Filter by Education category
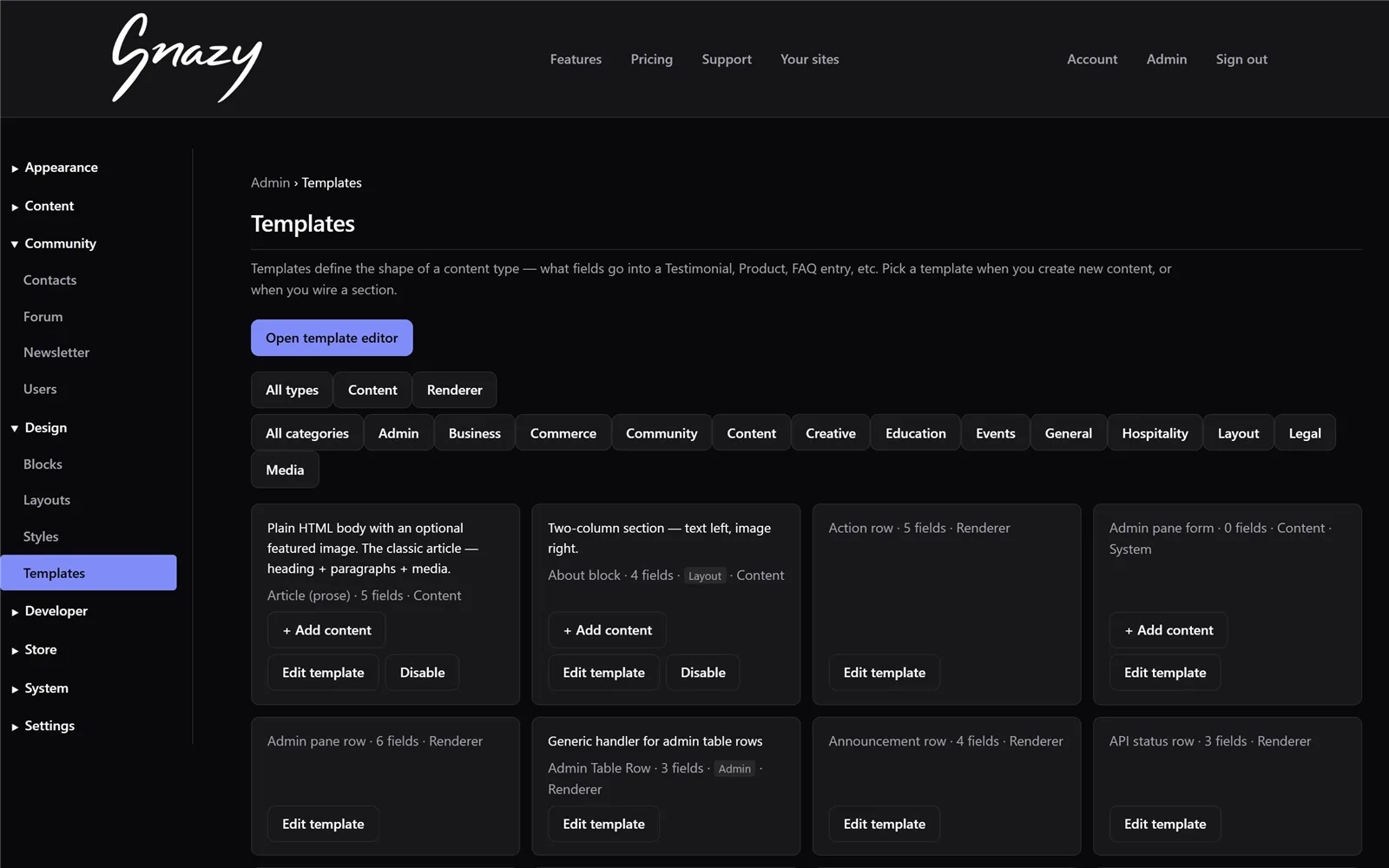This screenshot has height=868, width=1389. [916, 433]
